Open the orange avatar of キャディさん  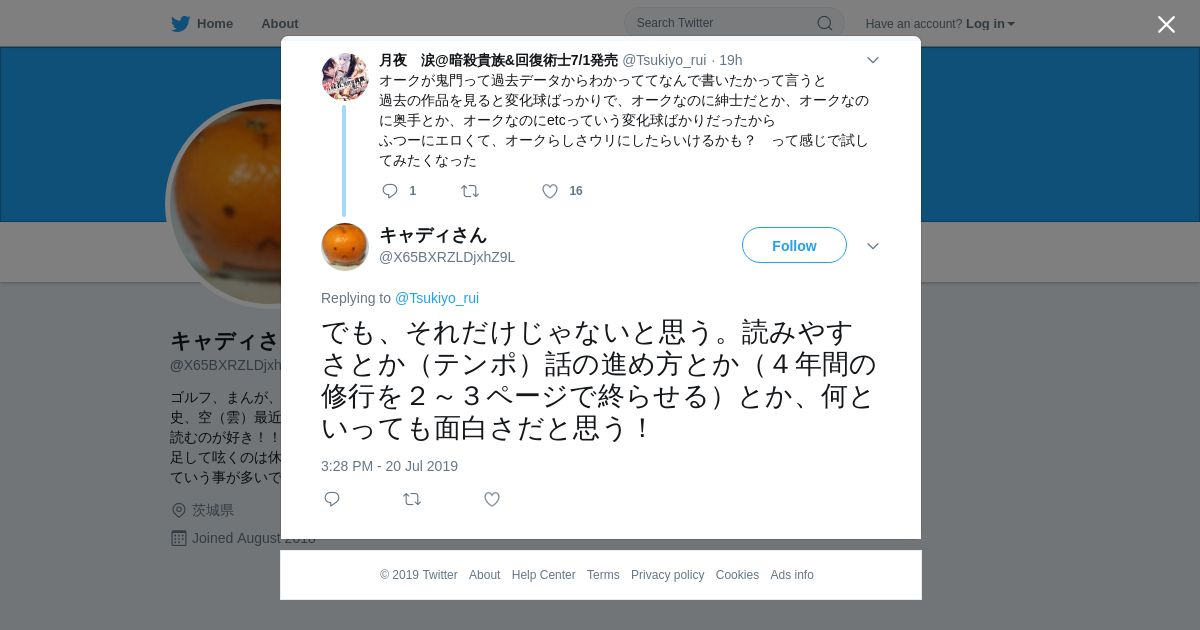[345, 246]
